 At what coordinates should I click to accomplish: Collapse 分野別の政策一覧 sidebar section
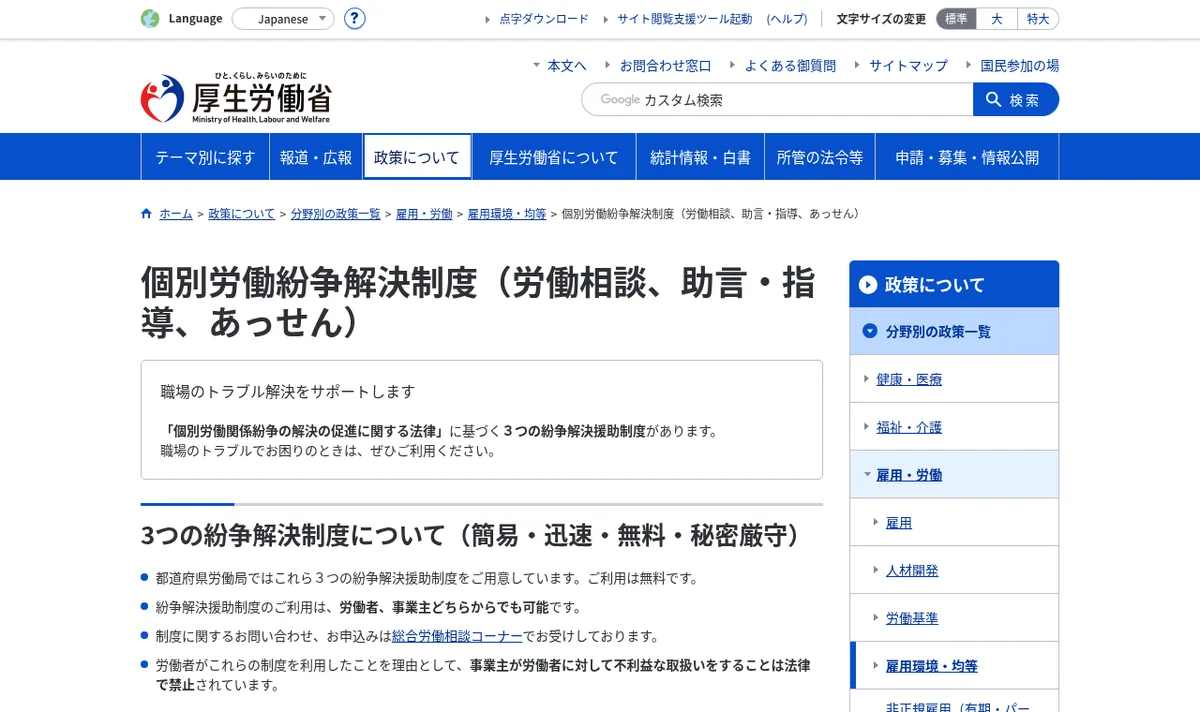954,331
